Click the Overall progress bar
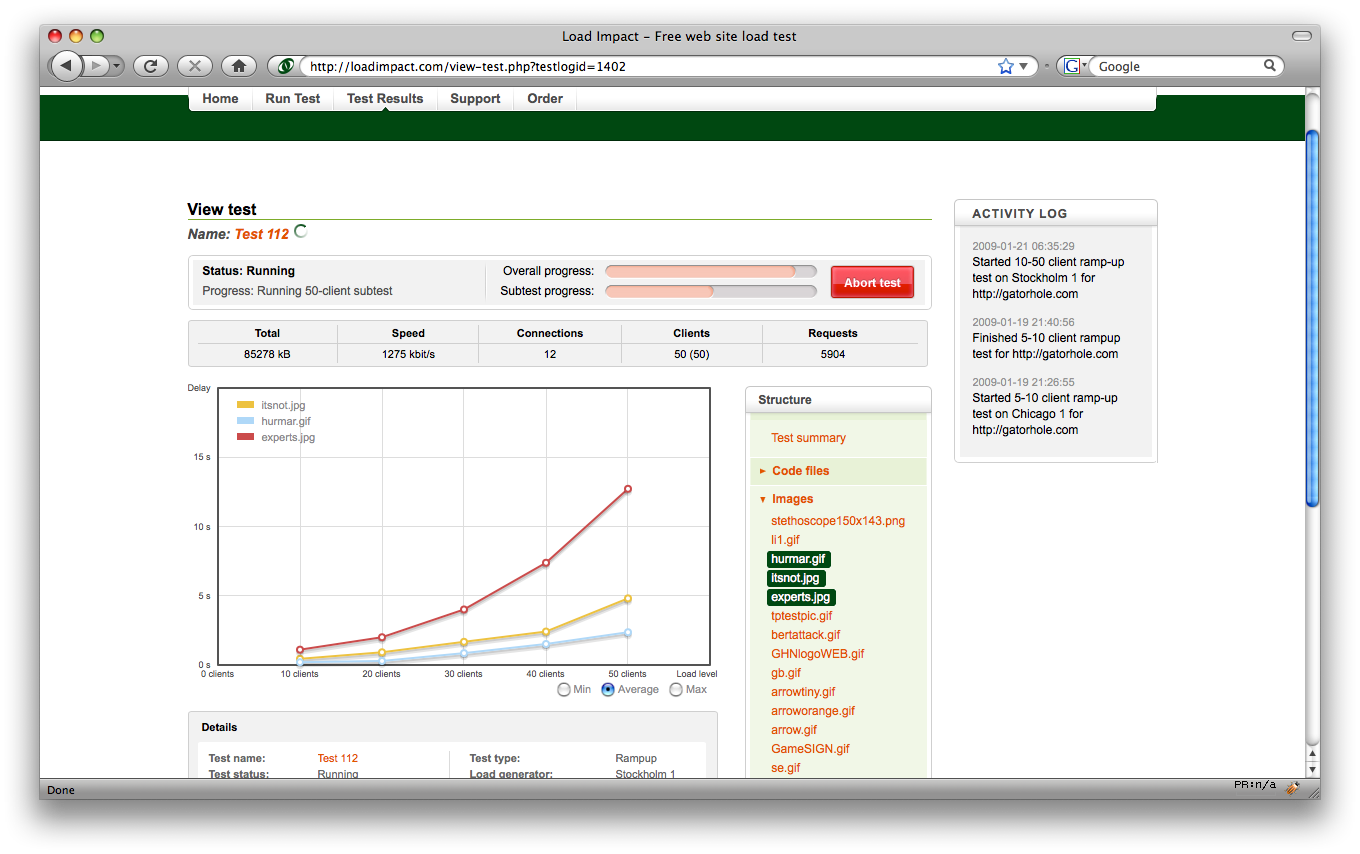 point(710,271)
